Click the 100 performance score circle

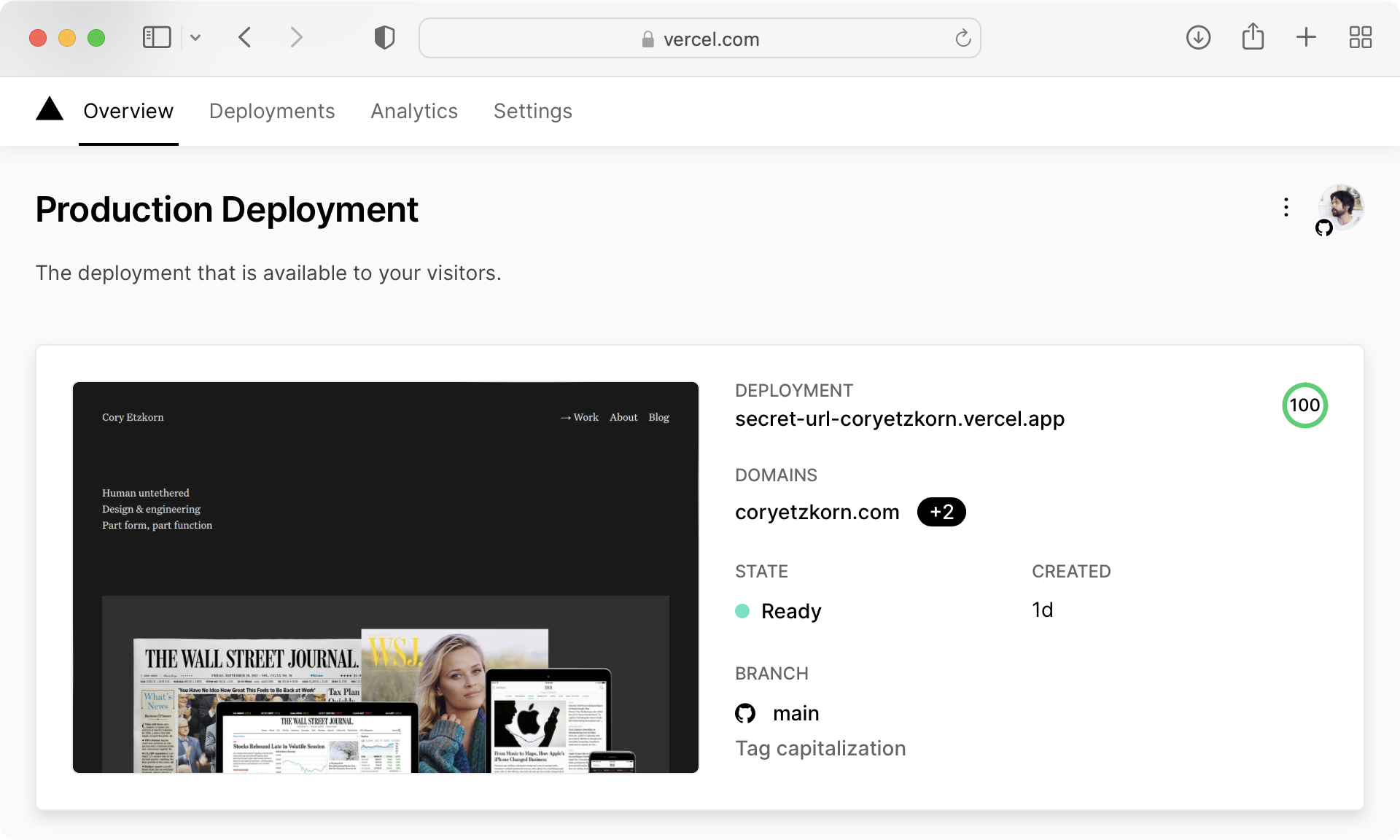(x=1304, y=405)
